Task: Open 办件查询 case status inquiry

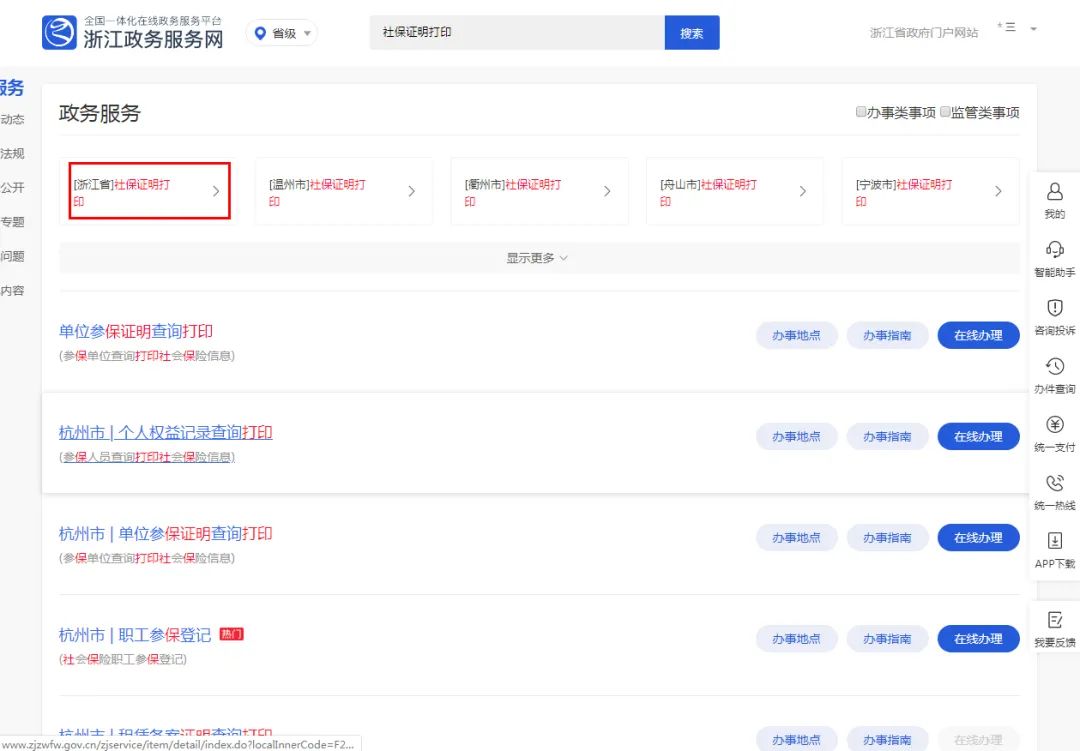Action: (1054, 374)
